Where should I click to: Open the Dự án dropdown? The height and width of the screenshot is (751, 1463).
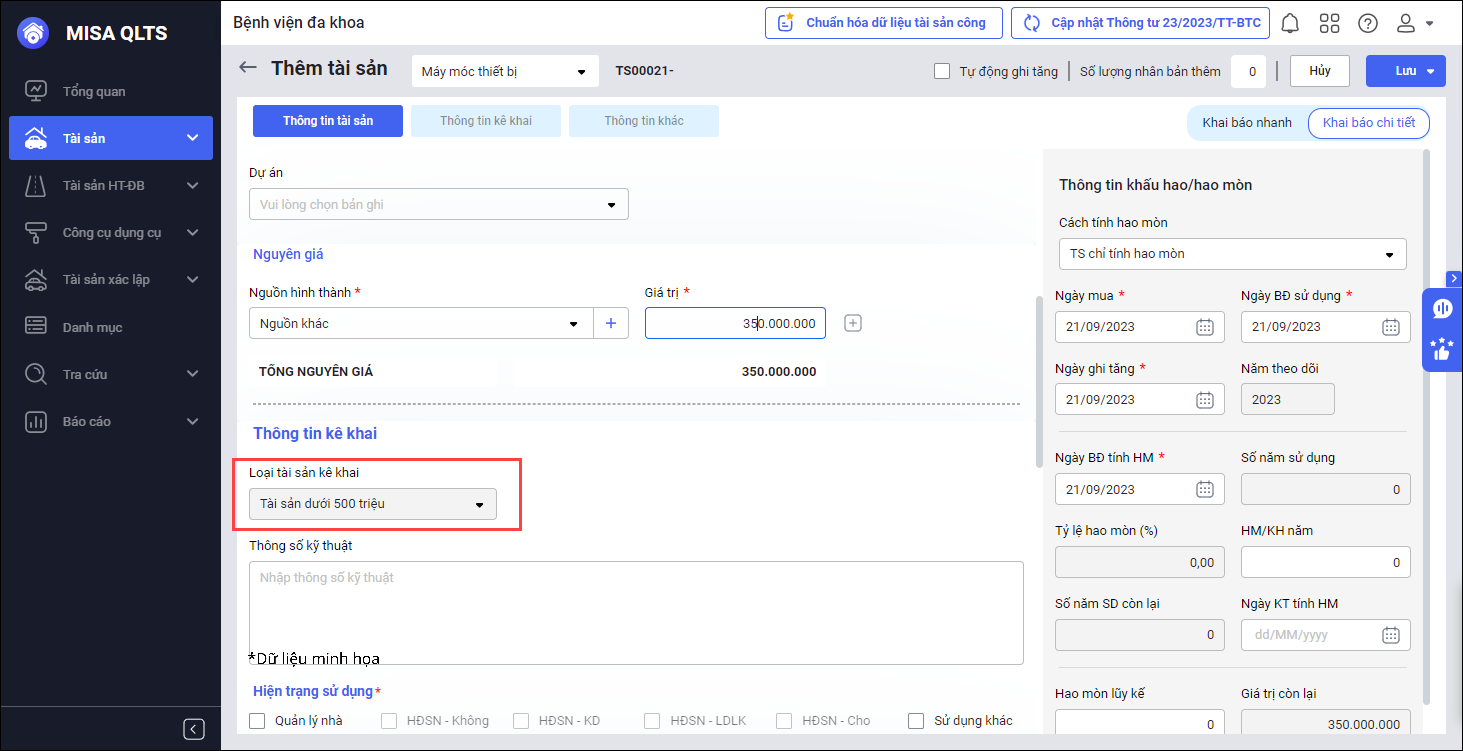coord(439,204)
